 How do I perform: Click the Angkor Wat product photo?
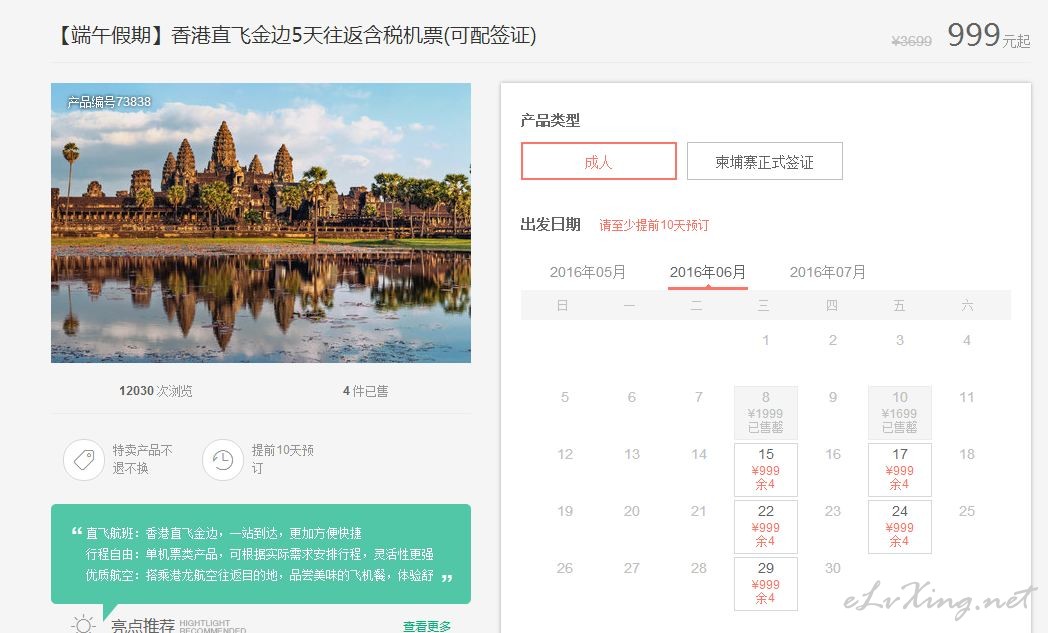(x=261, y=223)
